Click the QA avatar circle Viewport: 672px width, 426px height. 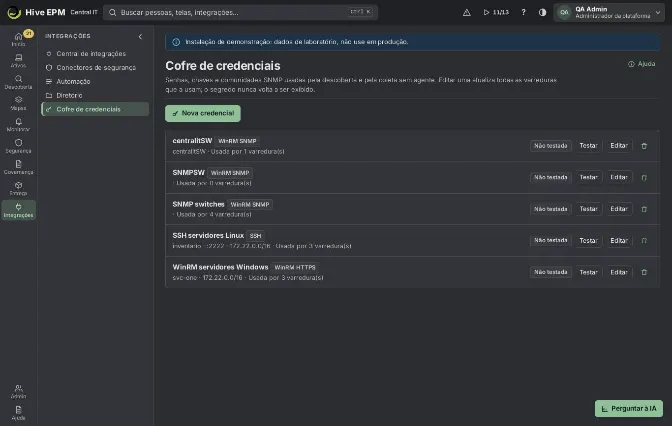point(564,12)
